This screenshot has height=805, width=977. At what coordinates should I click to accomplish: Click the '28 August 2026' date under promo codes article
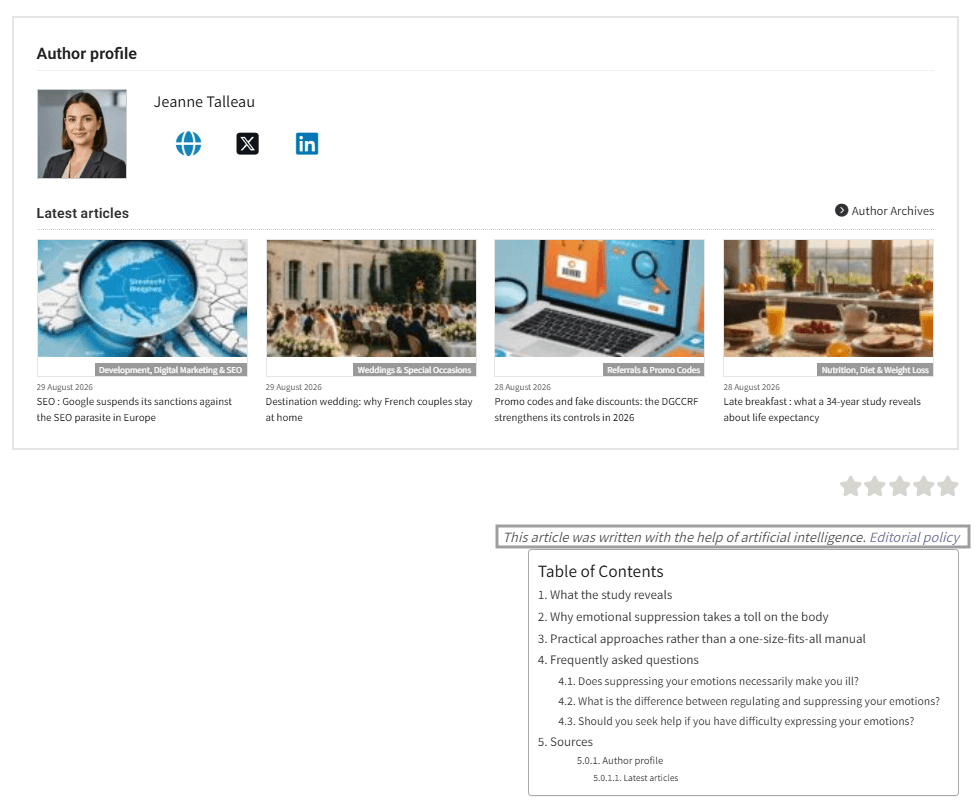[x=522, y=387]
